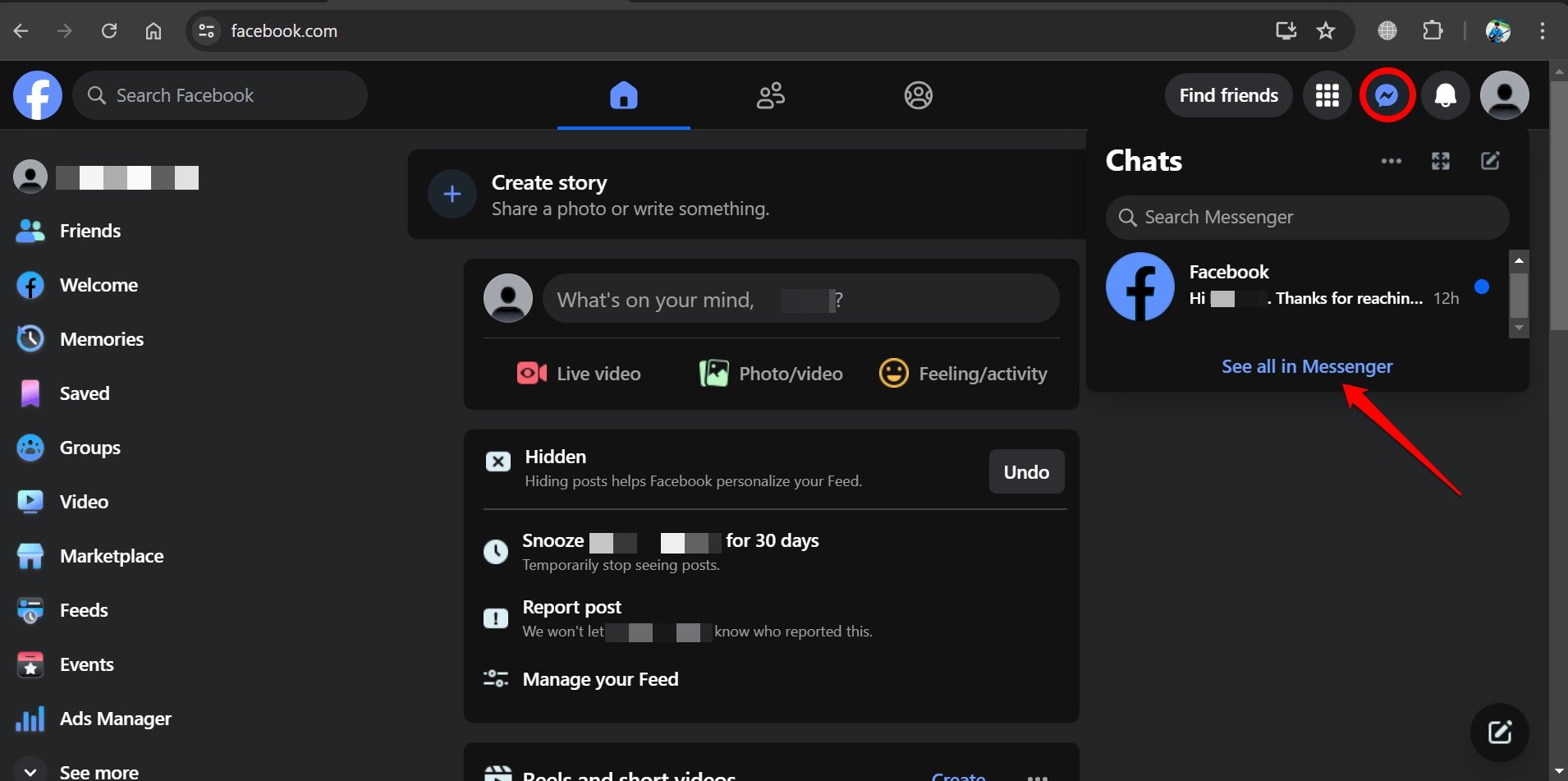Reload the page

[109, 31]
